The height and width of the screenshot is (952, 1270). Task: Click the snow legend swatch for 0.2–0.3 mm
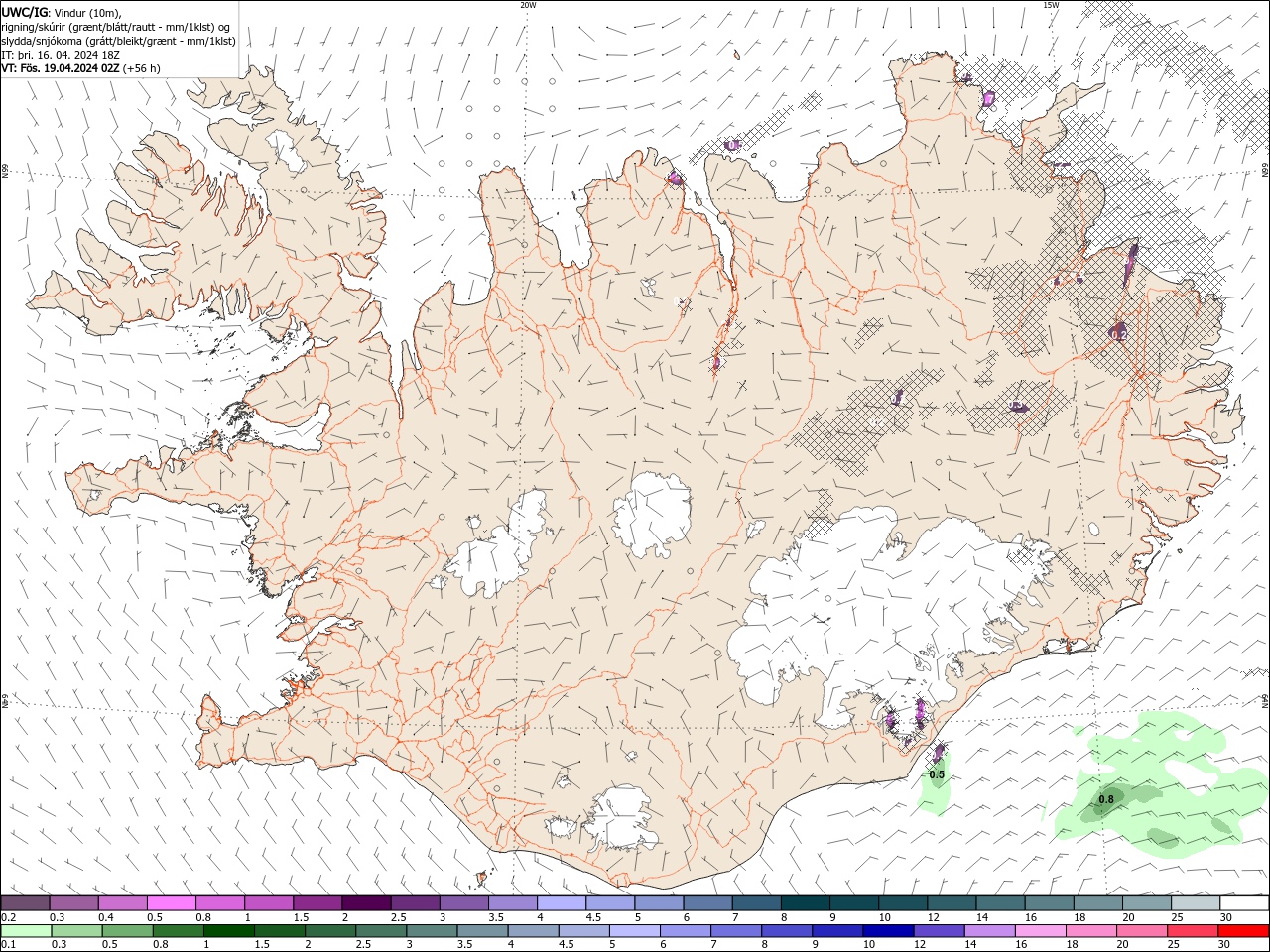[x=26, y=903]
